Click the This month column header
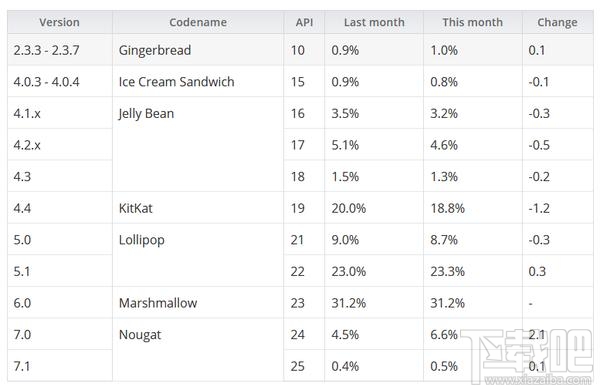The image size is (600, 390). click(473, 22)
